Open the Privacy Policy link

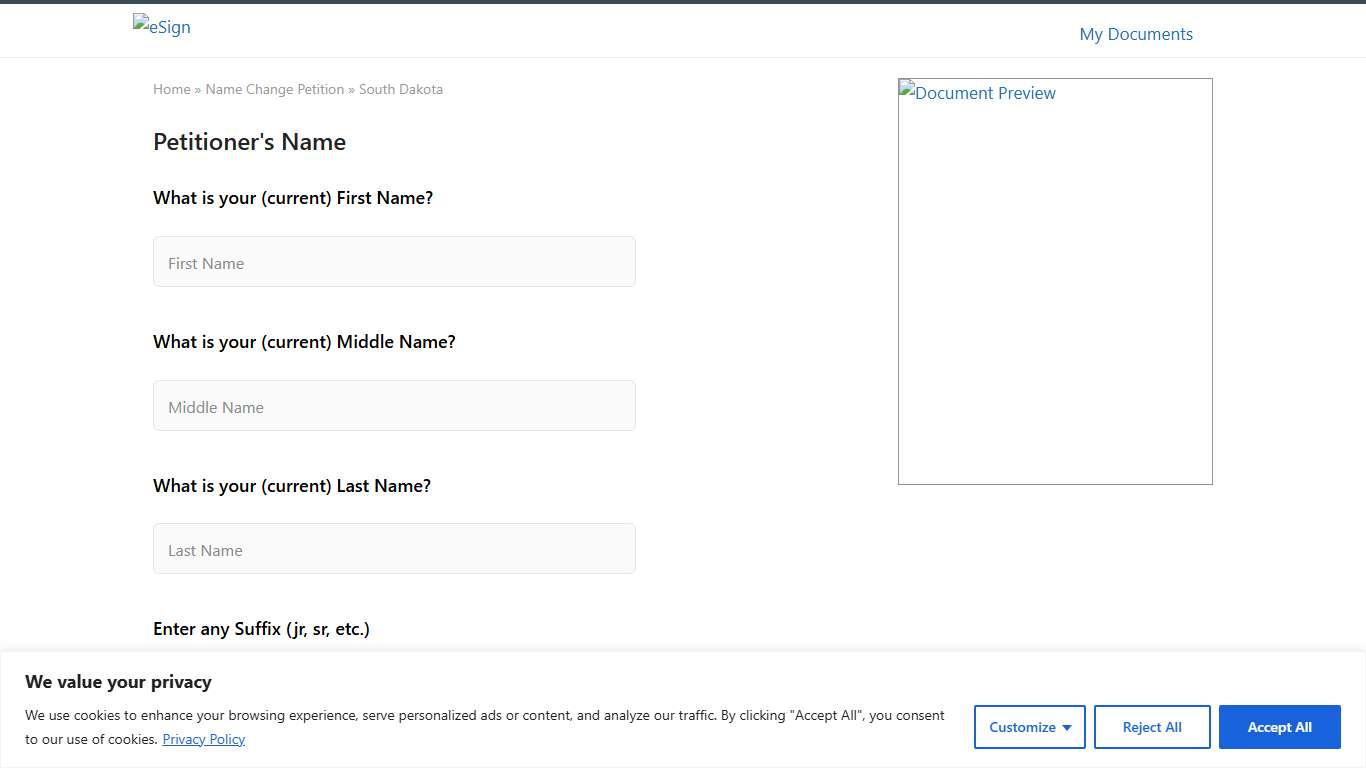(x=203, y=740)
